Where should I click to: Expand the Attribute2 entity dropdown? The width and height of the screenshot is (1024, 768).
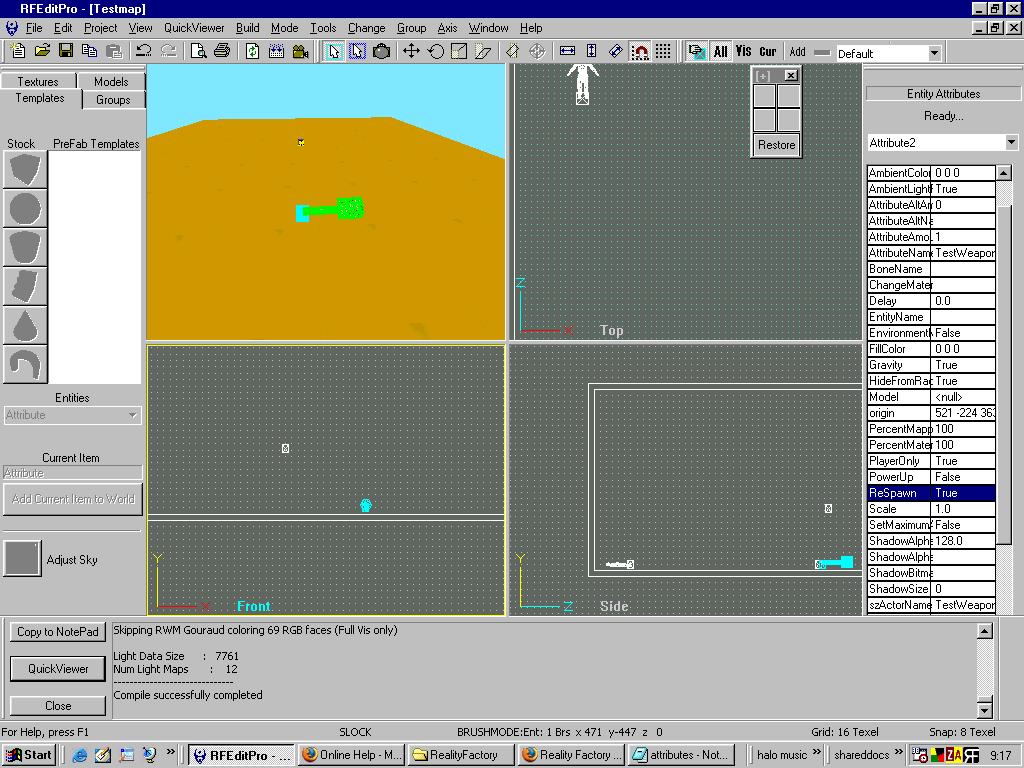pos(1010,143)
